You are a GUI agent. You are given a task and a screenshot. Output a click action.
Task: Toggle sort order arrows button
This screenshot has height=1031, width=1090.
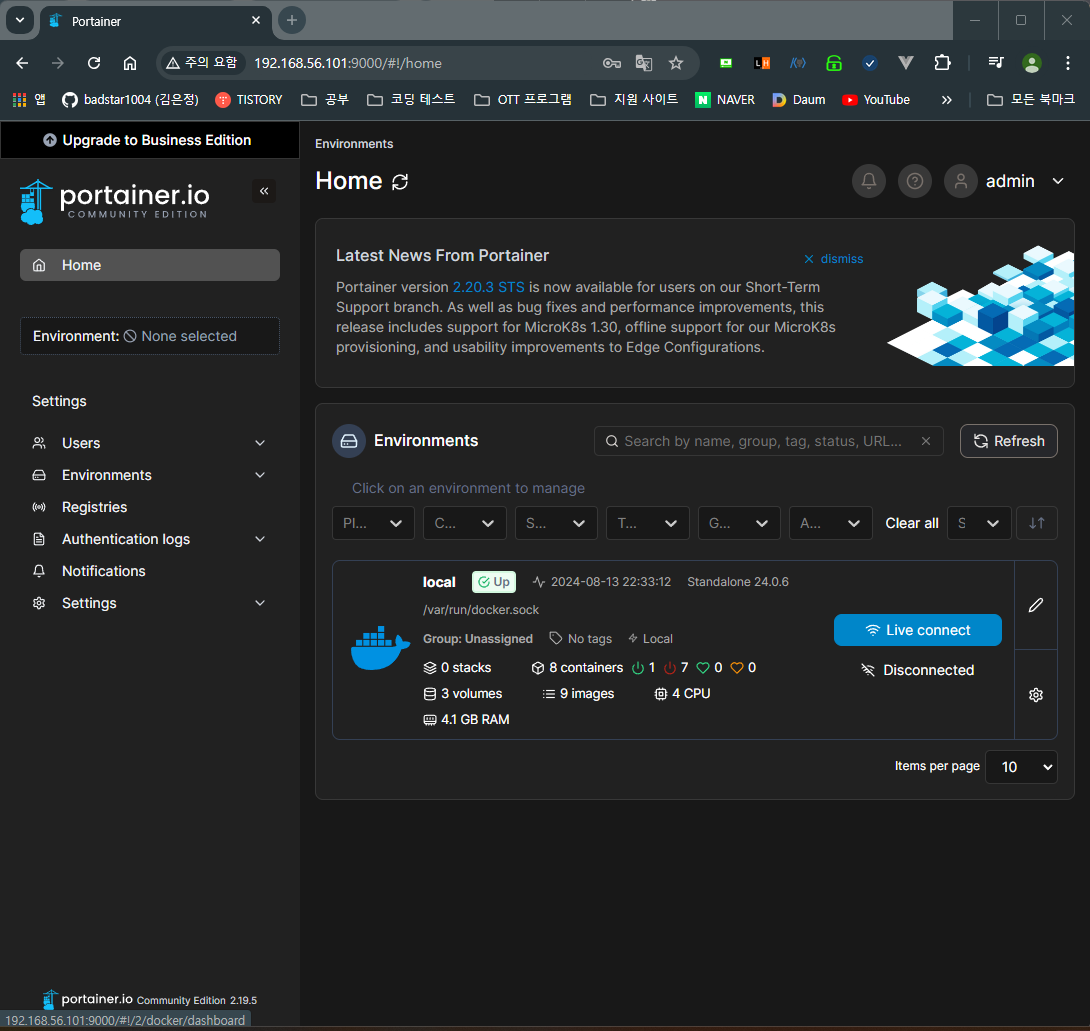coord(1036,523)
